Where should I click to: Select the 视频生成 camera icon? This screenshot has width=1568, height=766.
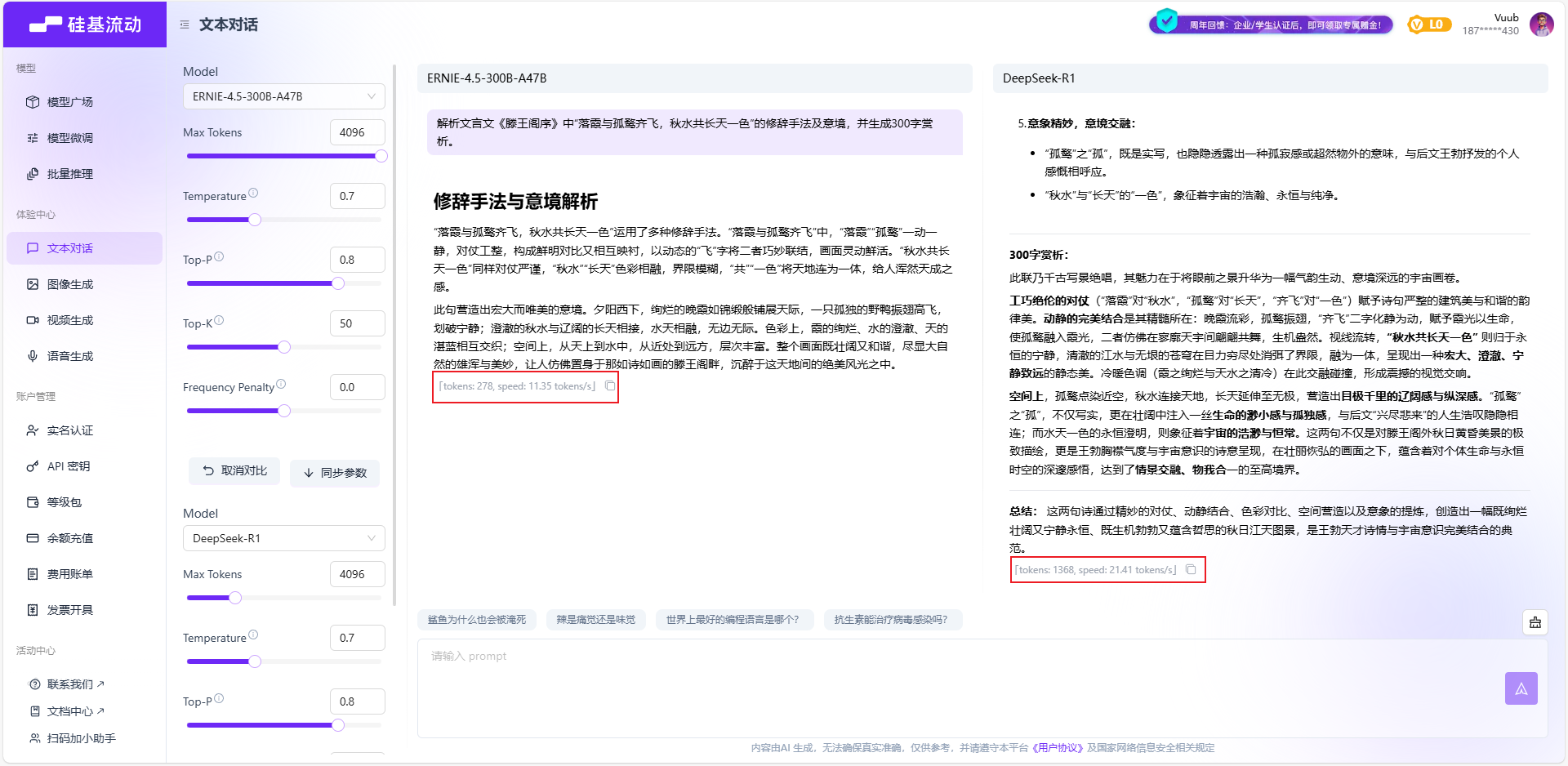[x=33, y=319]
